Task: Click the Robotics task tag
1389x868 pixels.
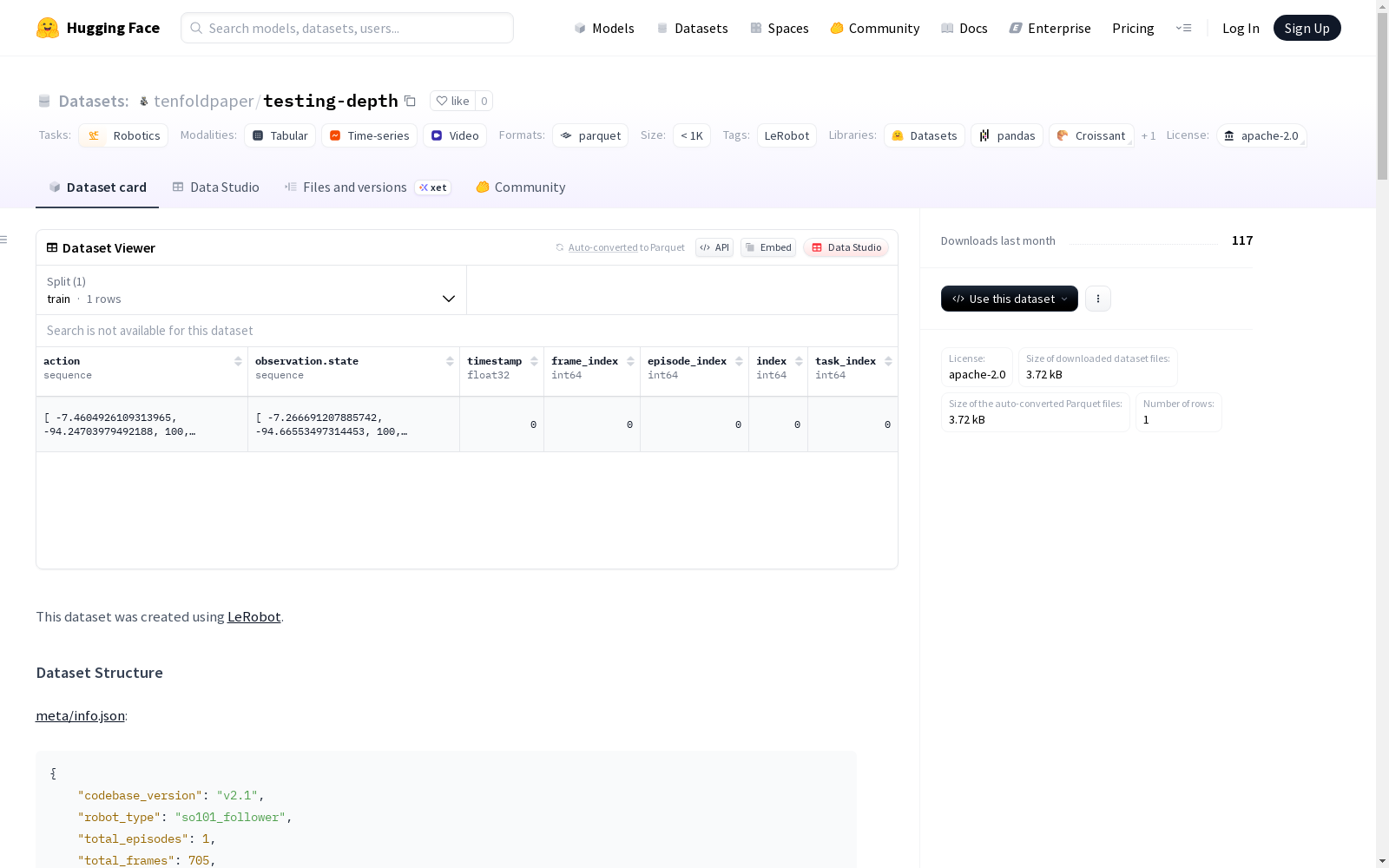Action: [123, 135]
